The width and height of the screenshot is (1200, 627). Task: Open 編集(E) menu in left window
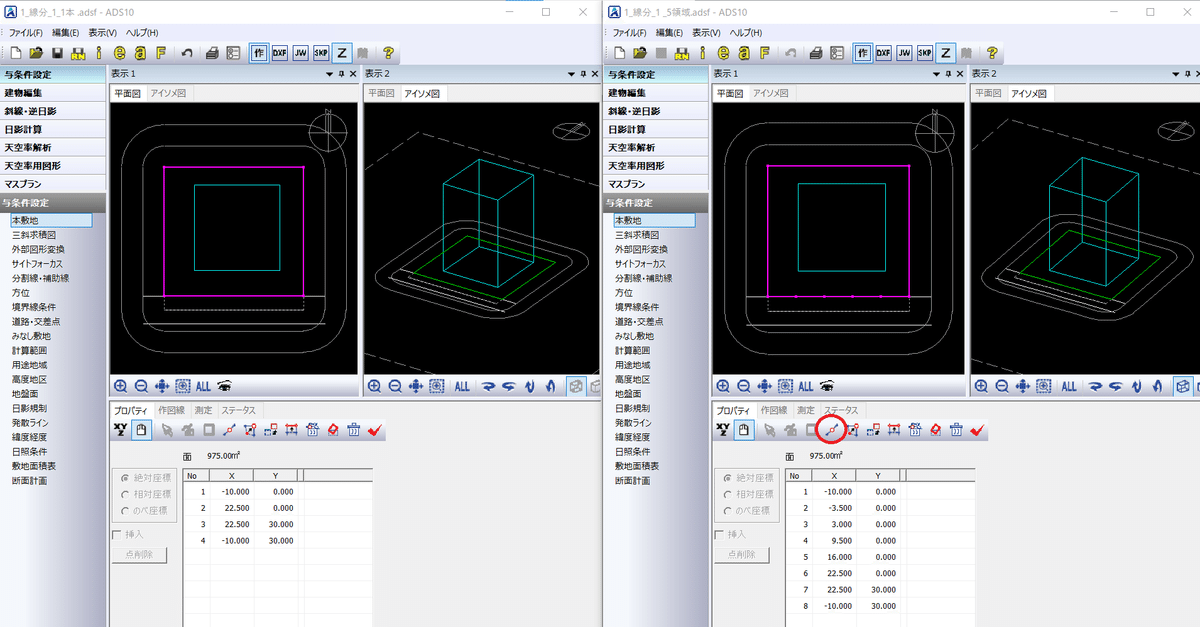65,33
